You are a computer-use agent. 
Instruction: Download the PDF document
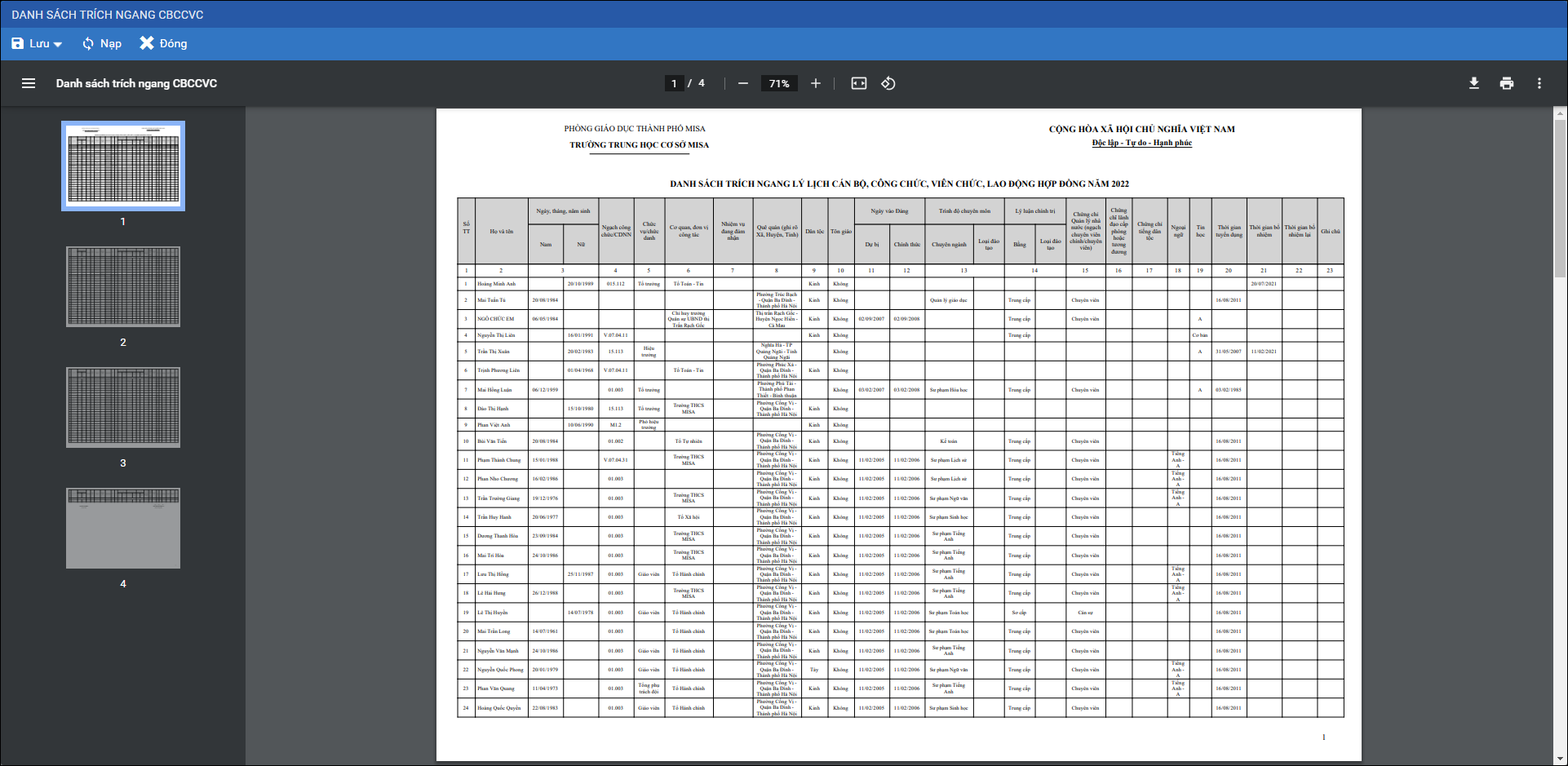click(1474, 83)
